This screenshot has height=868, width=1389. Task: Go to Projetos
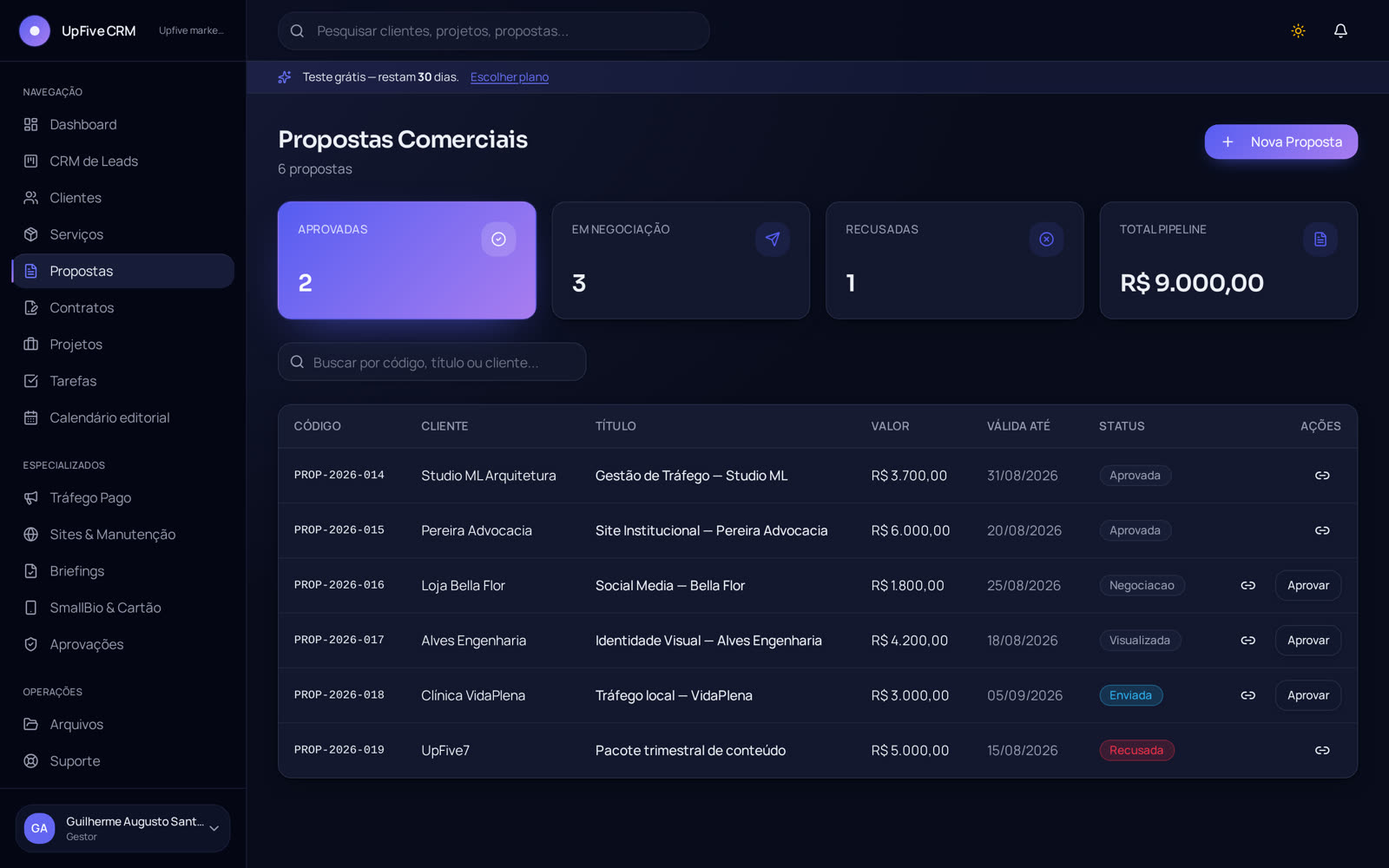tap(122, 345)
